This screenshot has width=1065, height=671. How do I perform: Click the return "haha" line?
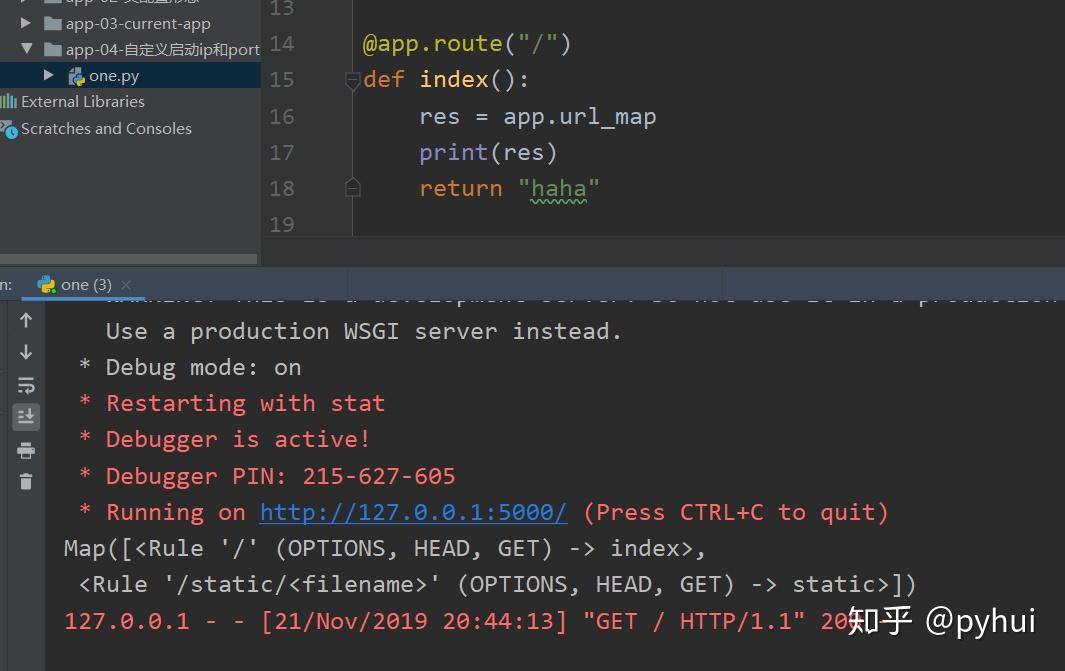coord(509,189)
